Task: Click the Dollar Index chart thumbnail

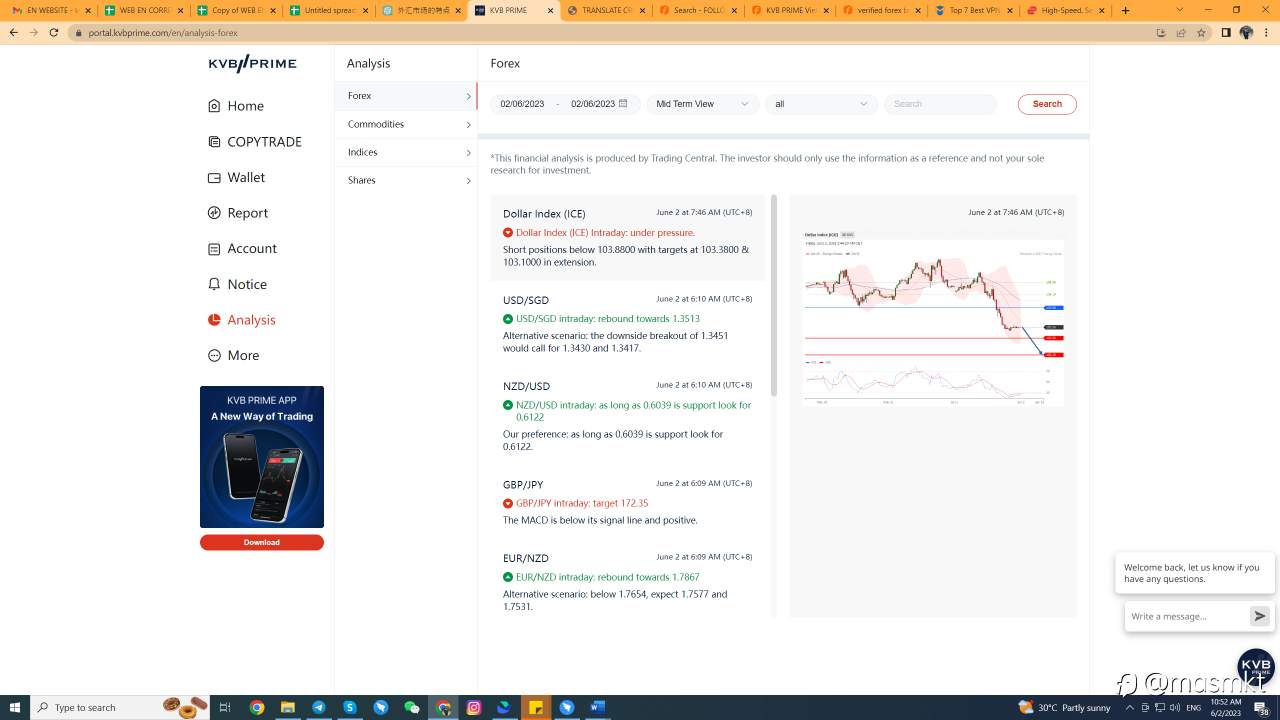Action: [933, 318]
